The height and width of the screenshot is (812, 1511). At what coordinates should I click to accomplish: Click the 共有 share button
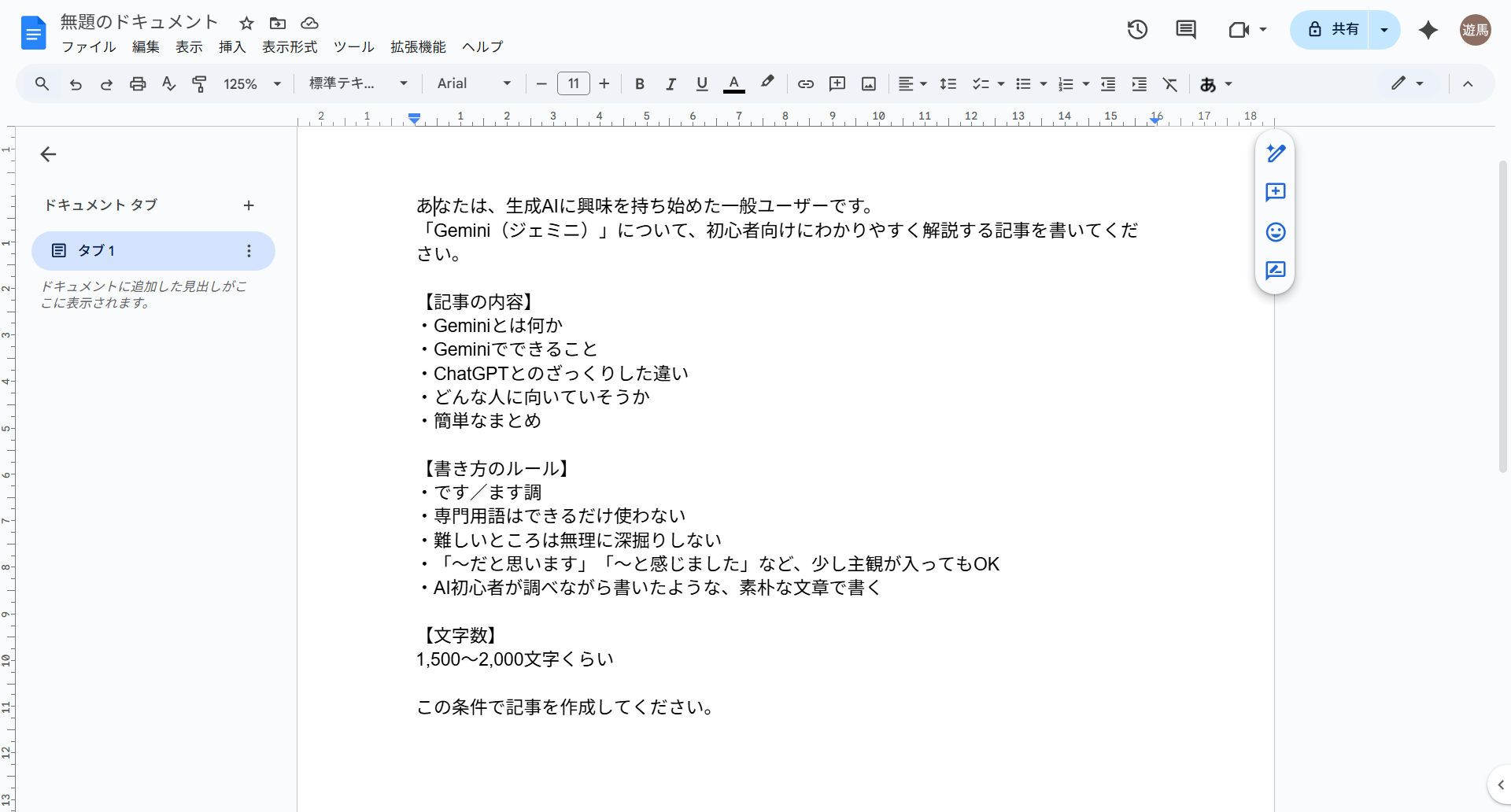[x=1338, y=29]
